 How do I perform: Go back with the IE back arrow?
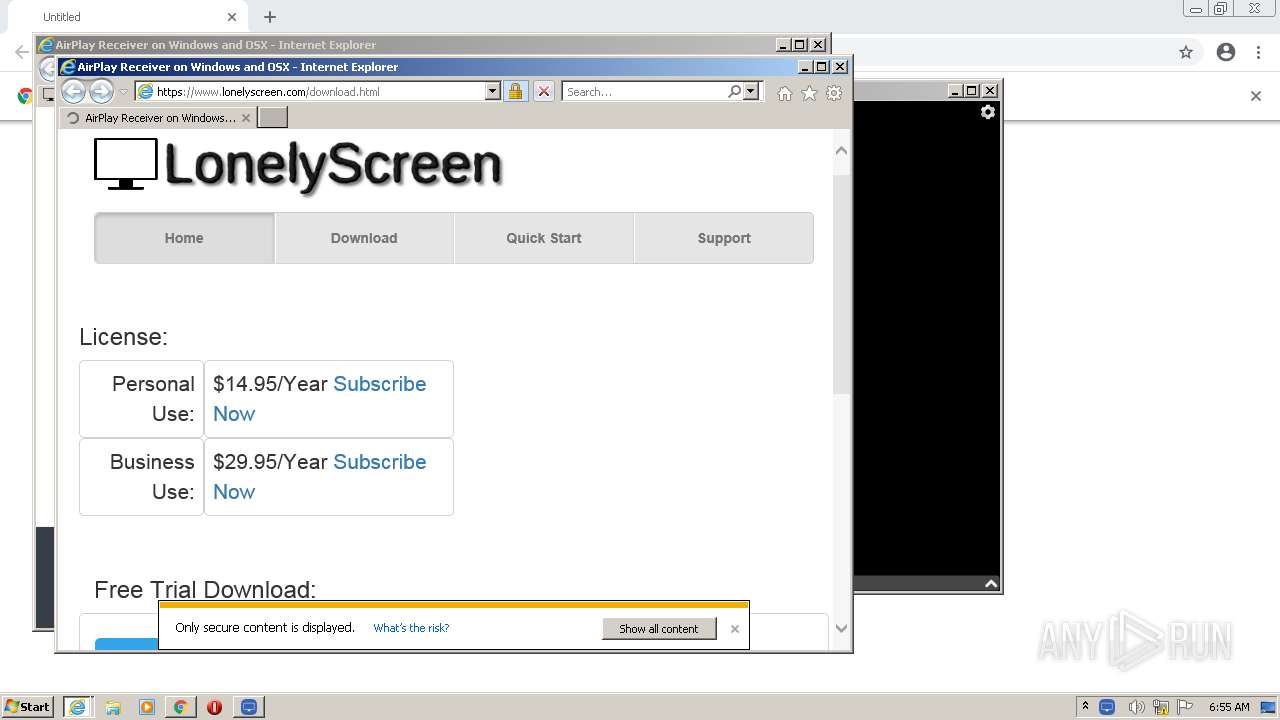[x=73, y=92]
